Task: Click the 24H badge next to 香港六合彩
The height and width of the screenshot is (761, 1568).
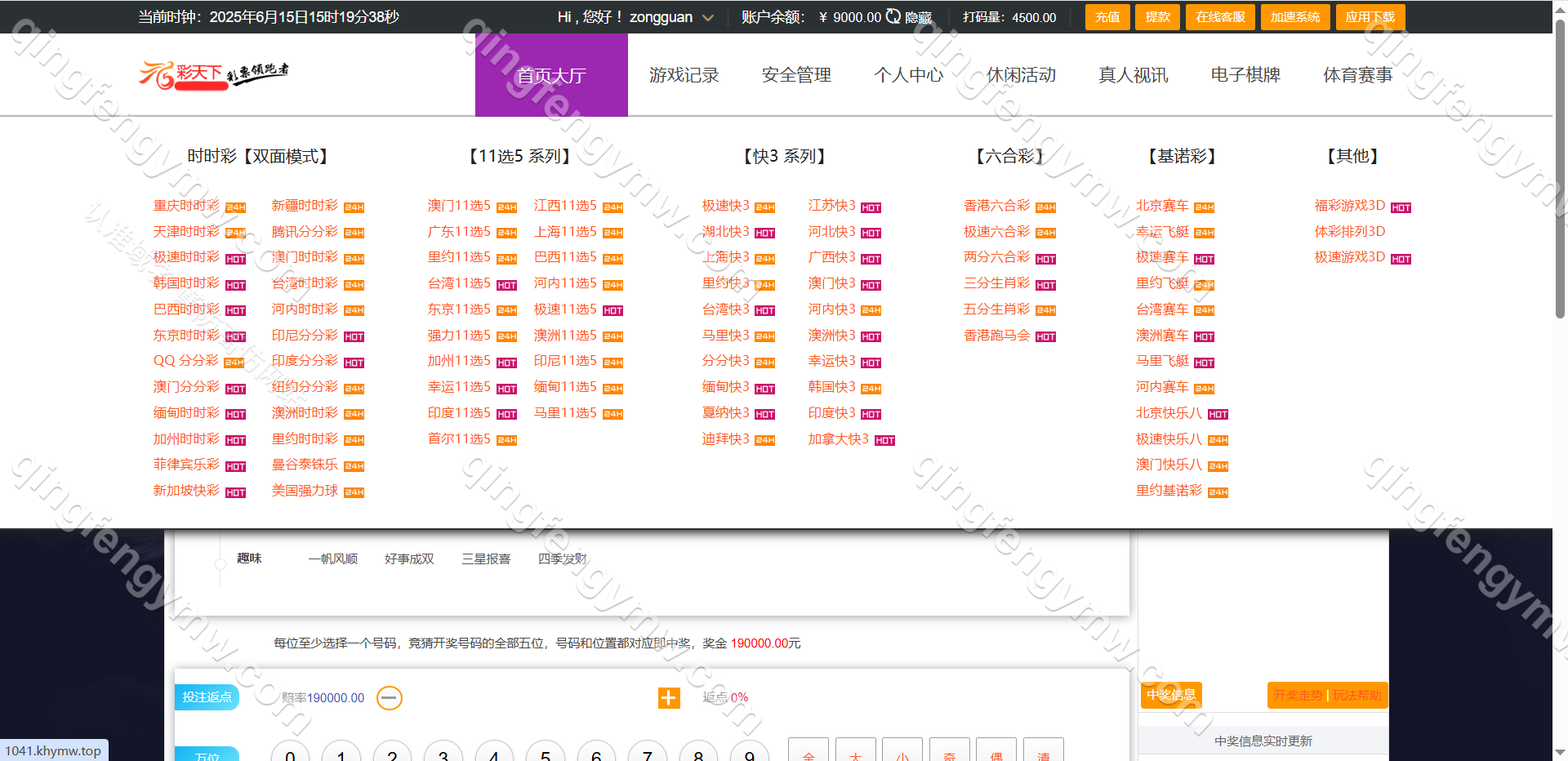Action: 1046,207
